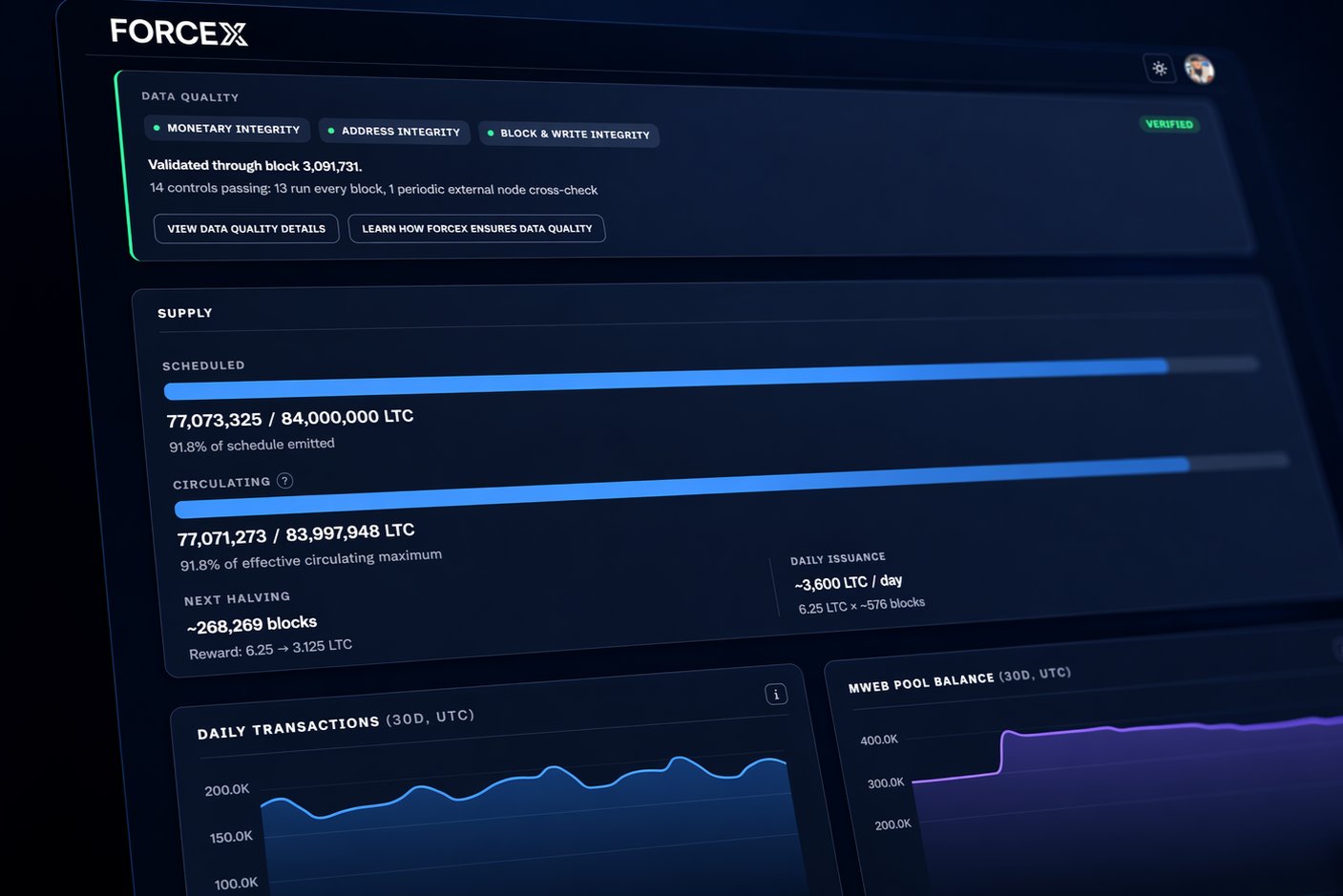Screen dimensions: 1343x896
Task: Open Learn How ForceX Ensures Data Quality
Action: click(476, 229)
